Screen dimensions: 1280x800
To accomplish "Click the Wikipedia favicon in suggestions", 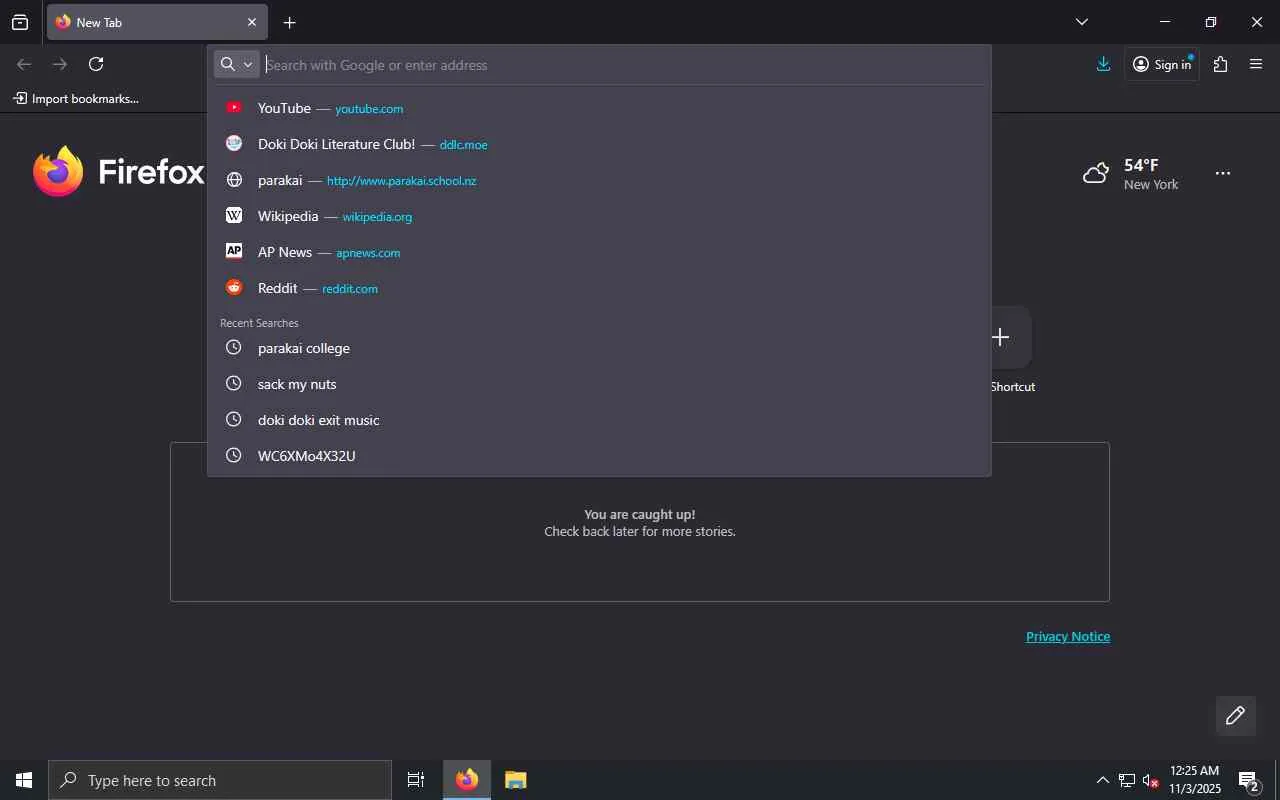I will (x=234, y=215).
